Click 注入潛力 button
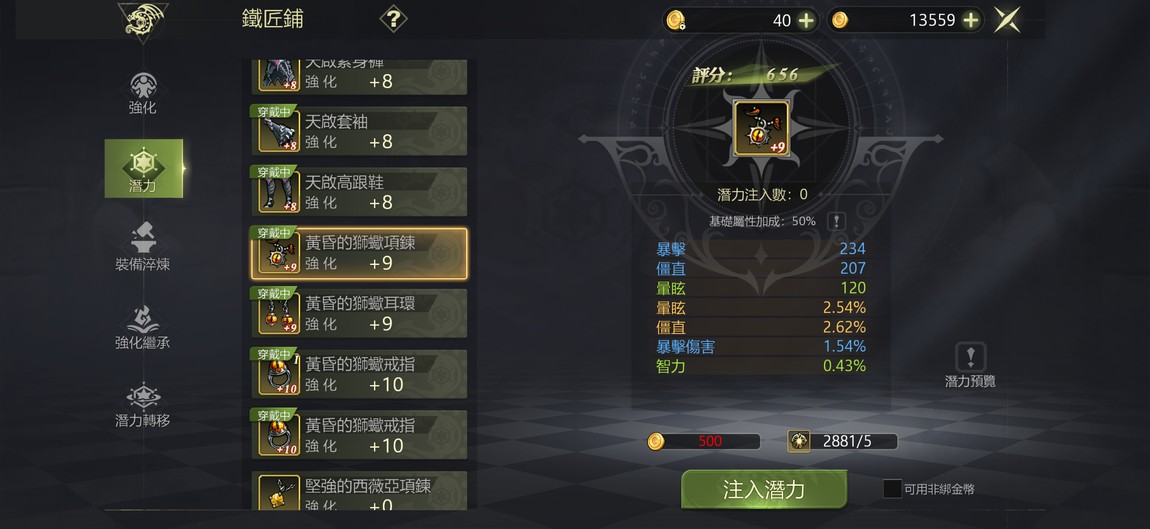Image resolution: width=1150 pixels, height=529 pixels. pyautogui.click(x=764, y=489)
